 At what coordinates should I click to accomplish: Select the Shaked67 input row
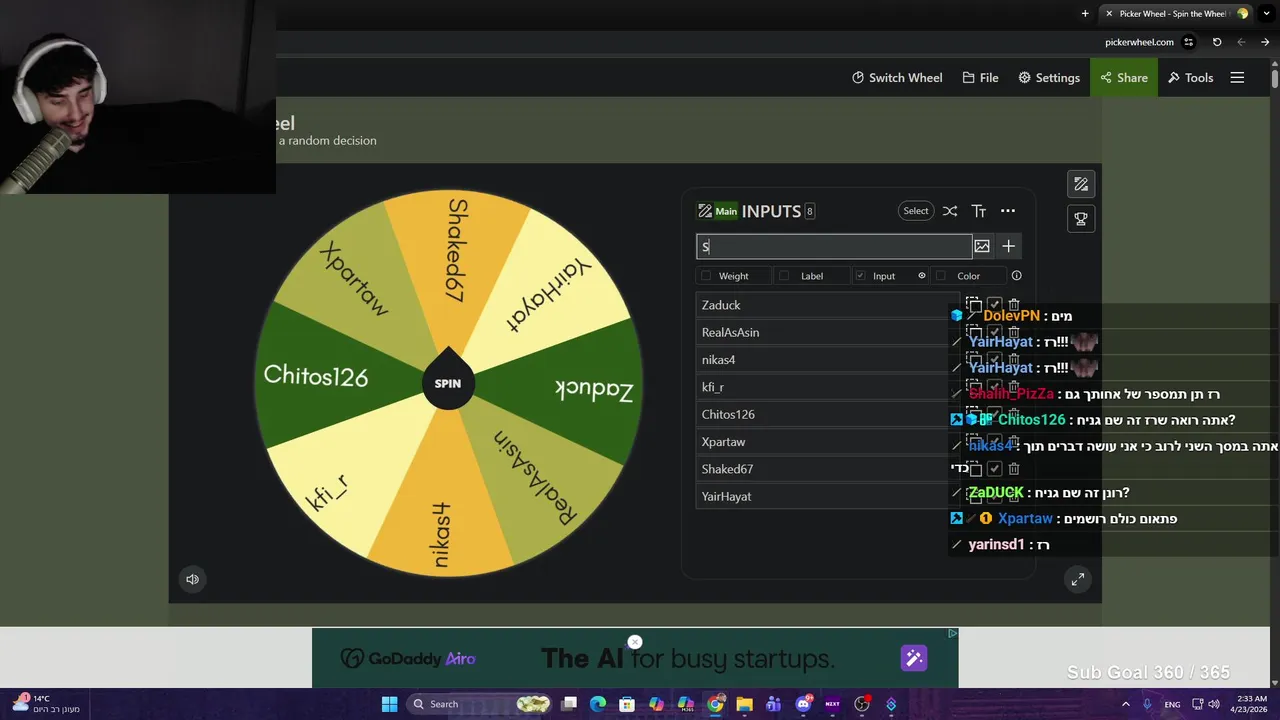click(827, 469)
